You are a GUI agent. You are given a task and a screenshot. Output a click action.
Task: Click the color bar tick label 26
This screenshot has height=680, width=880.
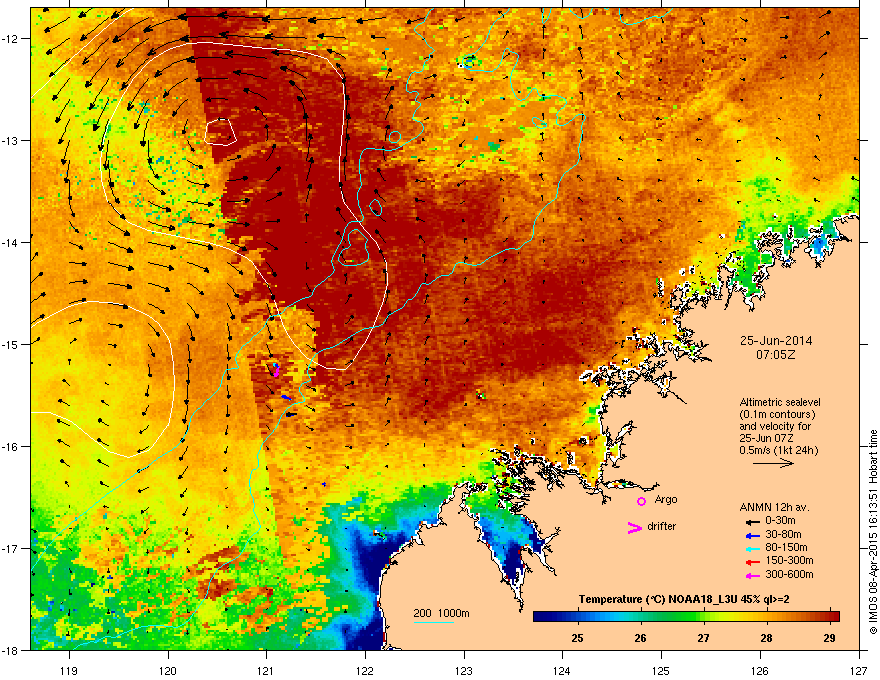tap(640, 638)
